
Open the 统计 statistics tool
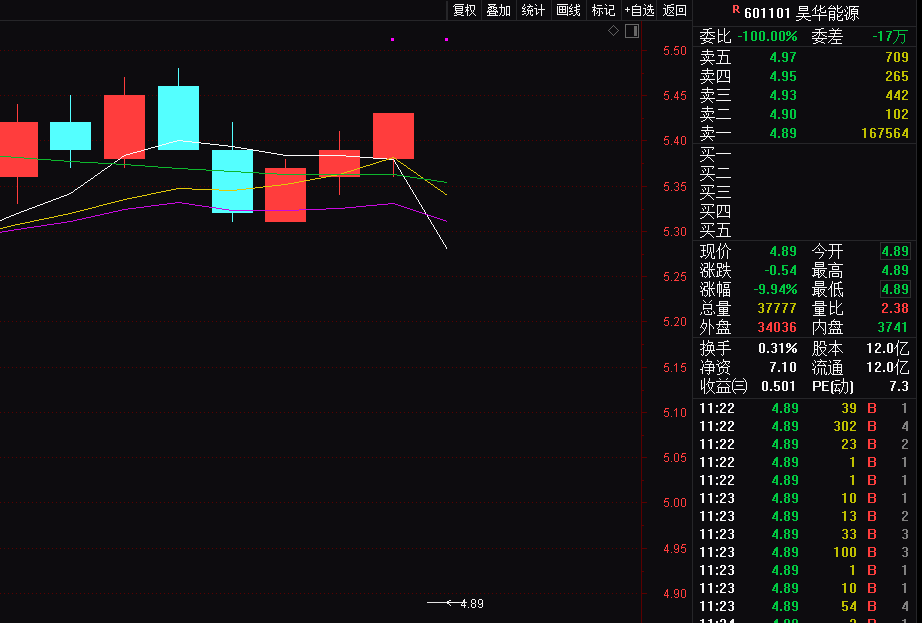pos(533,10)
